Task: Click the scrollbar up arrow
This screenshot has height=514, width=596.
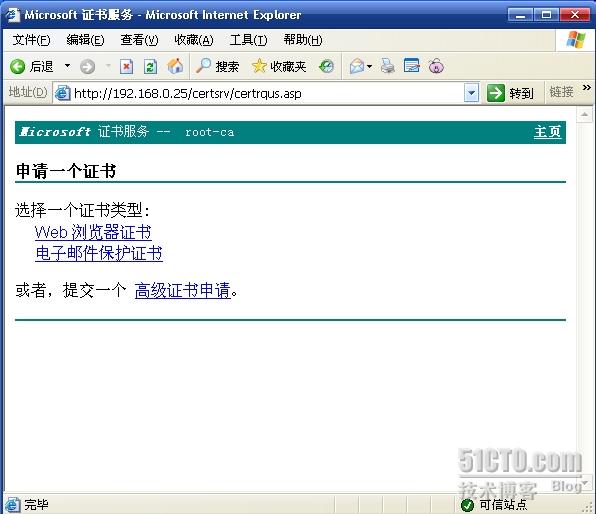Action: tap(584, 115)
